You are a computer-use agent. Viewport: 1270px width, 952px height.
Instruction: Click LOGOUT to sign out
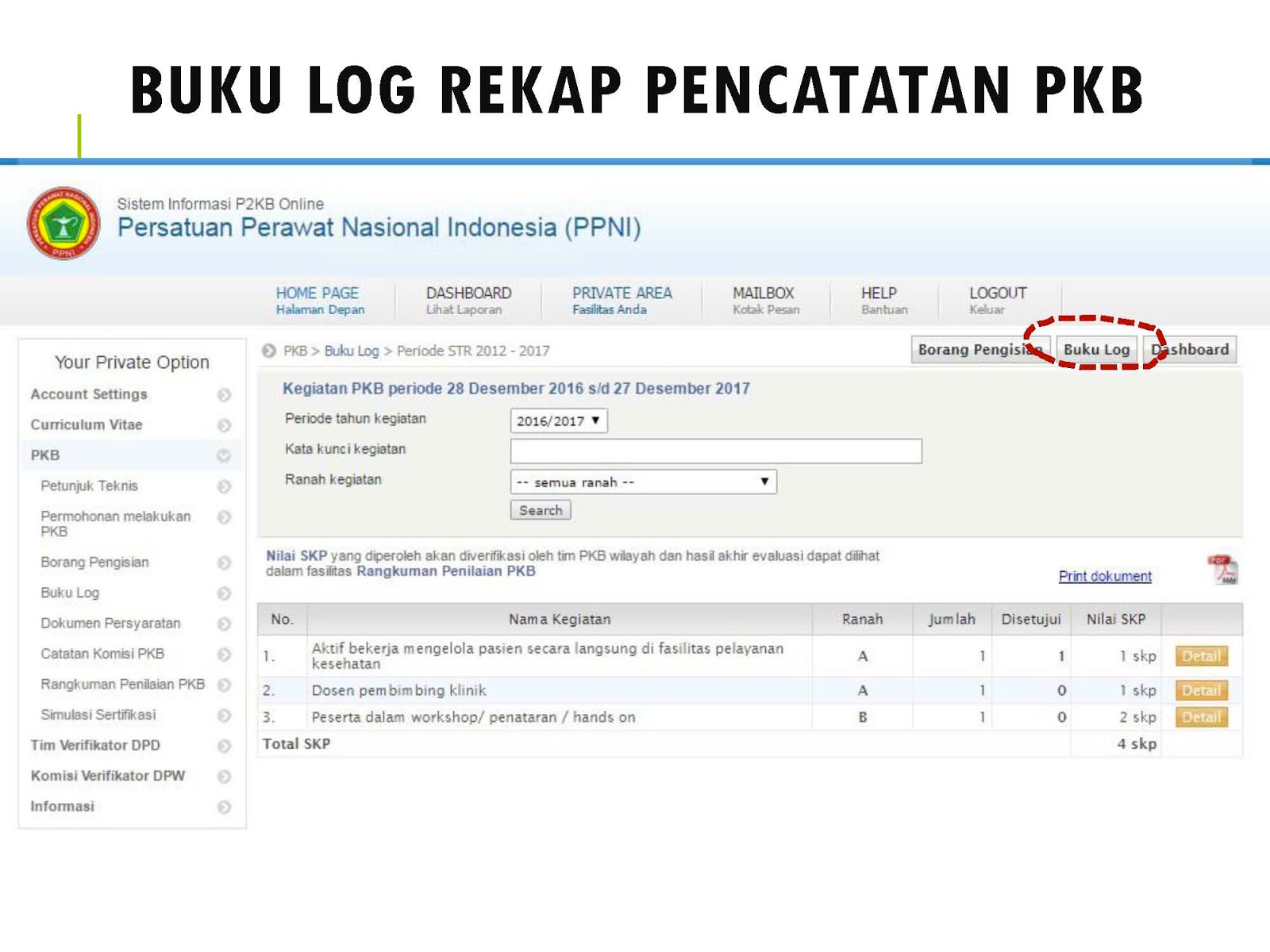(x=997, y=301)
